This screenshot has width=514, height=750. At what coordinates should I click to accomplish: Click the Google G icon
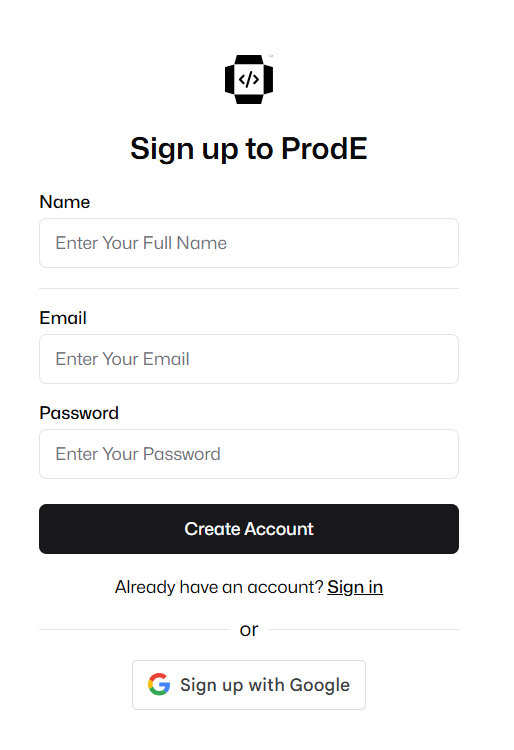click(x=159, y=684)
